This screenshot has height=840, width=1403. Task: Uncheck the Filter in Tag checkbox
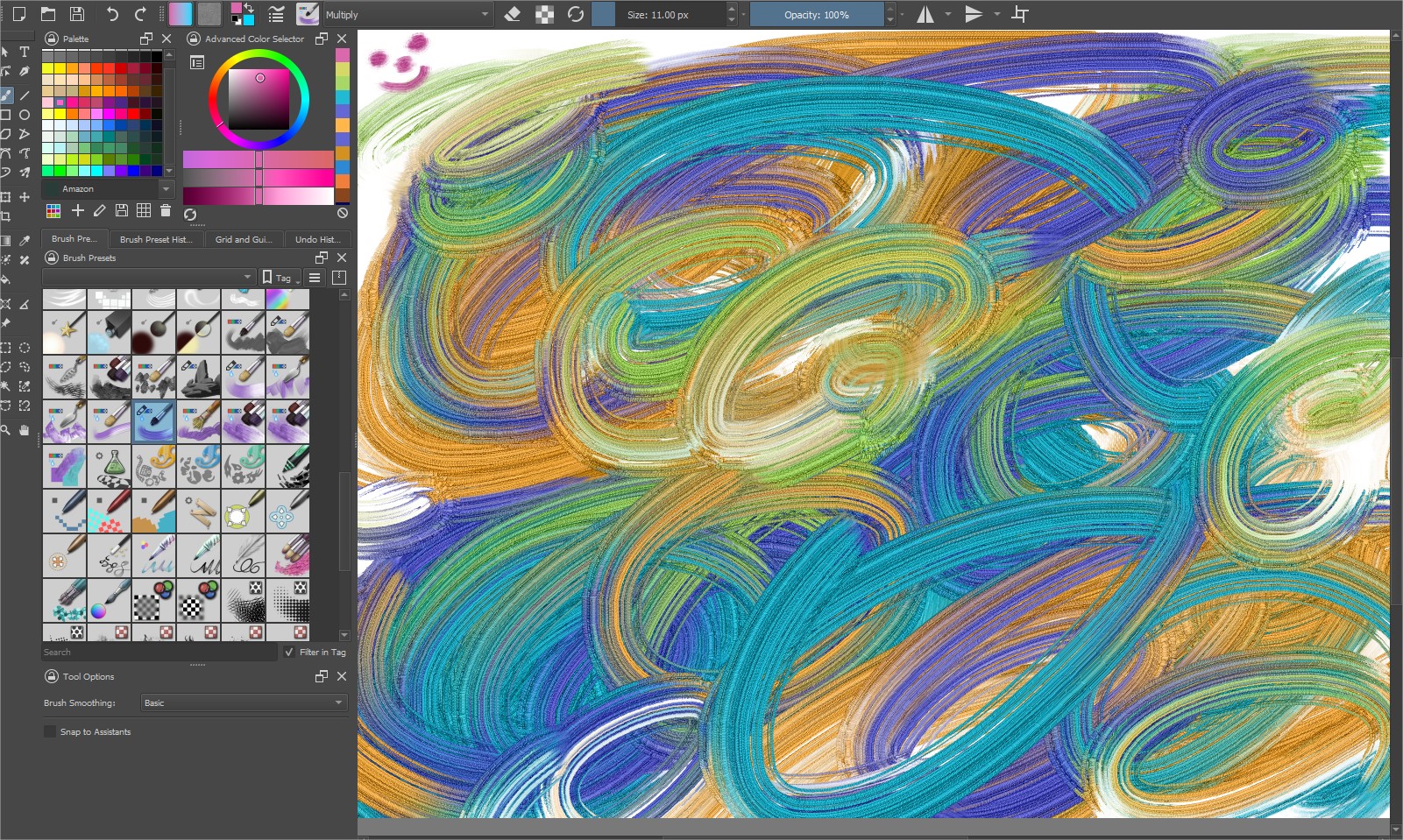[x=290, y=652]
